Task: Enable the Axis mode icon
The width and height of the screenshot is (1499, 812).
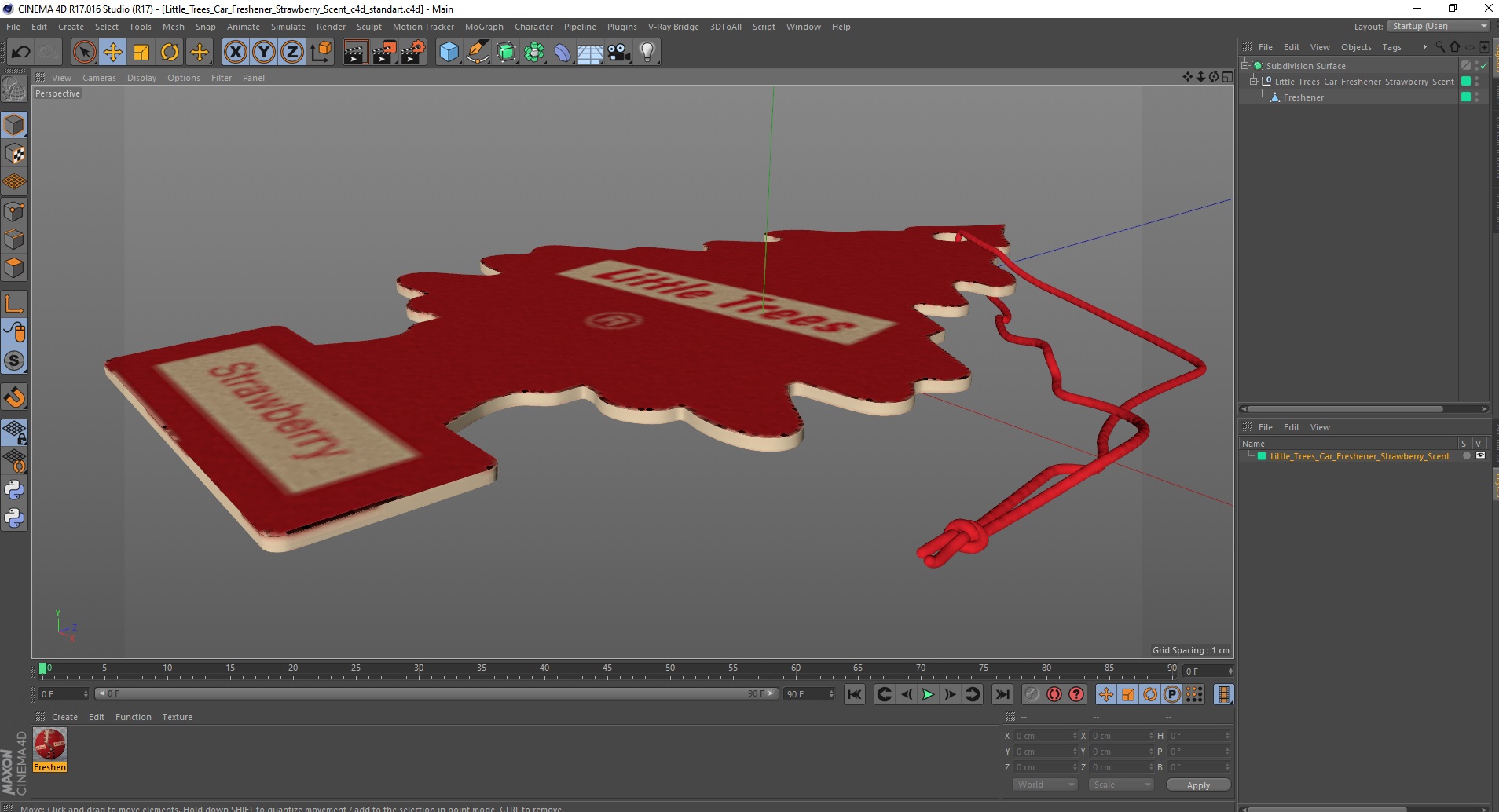Action: 14,304
